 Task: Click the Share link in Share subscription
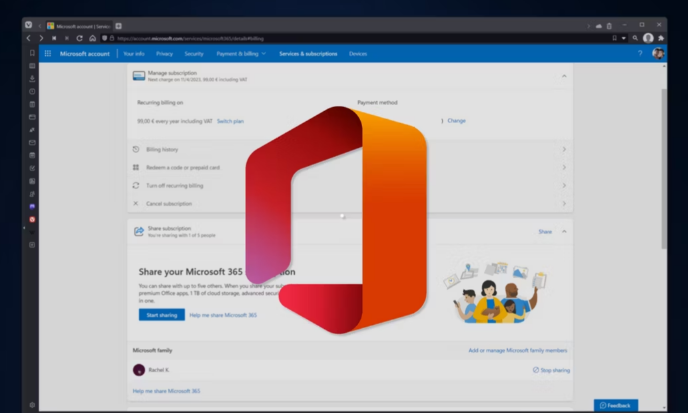(x=545, y=231)
